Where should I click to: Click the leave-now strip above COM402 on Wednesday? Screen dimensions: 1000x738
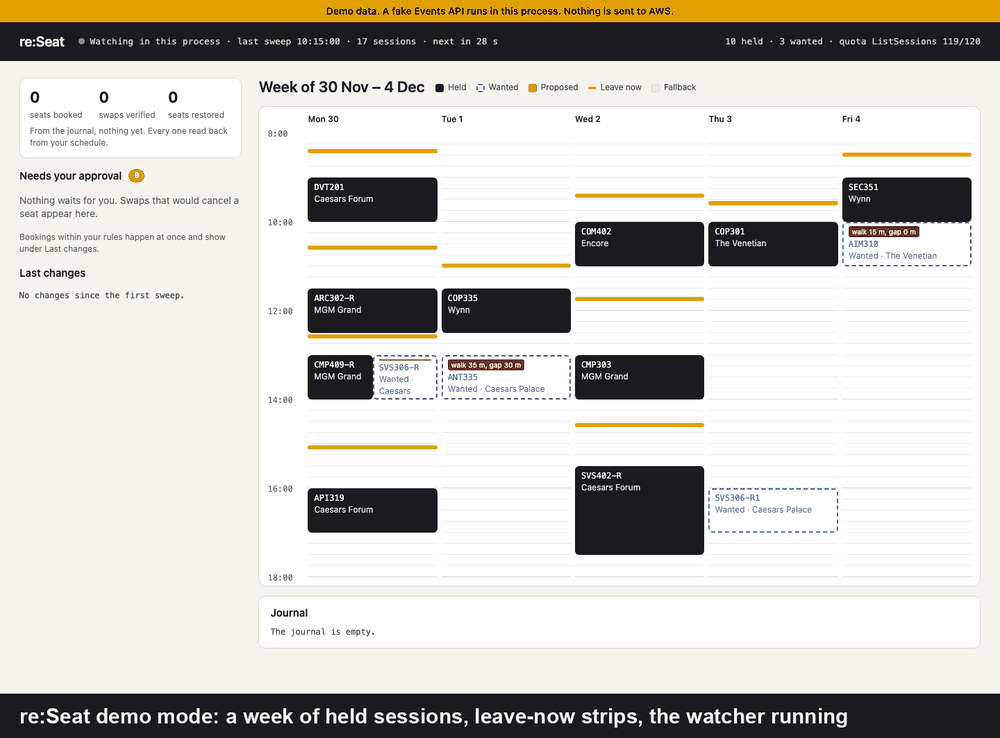(x=640, y=196)
